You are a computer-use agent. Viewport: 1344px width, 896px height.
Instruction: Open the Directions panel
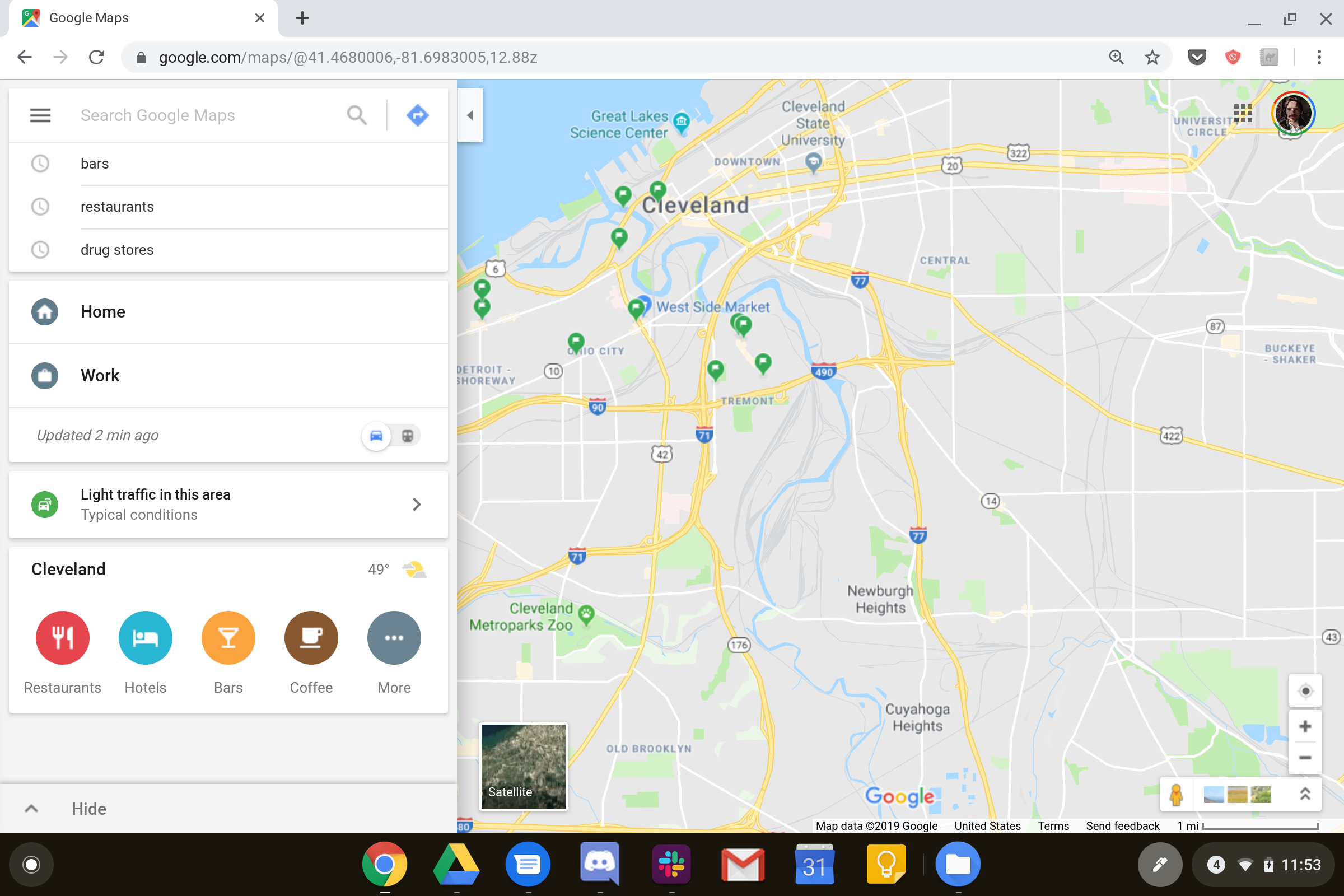[418, 115]
